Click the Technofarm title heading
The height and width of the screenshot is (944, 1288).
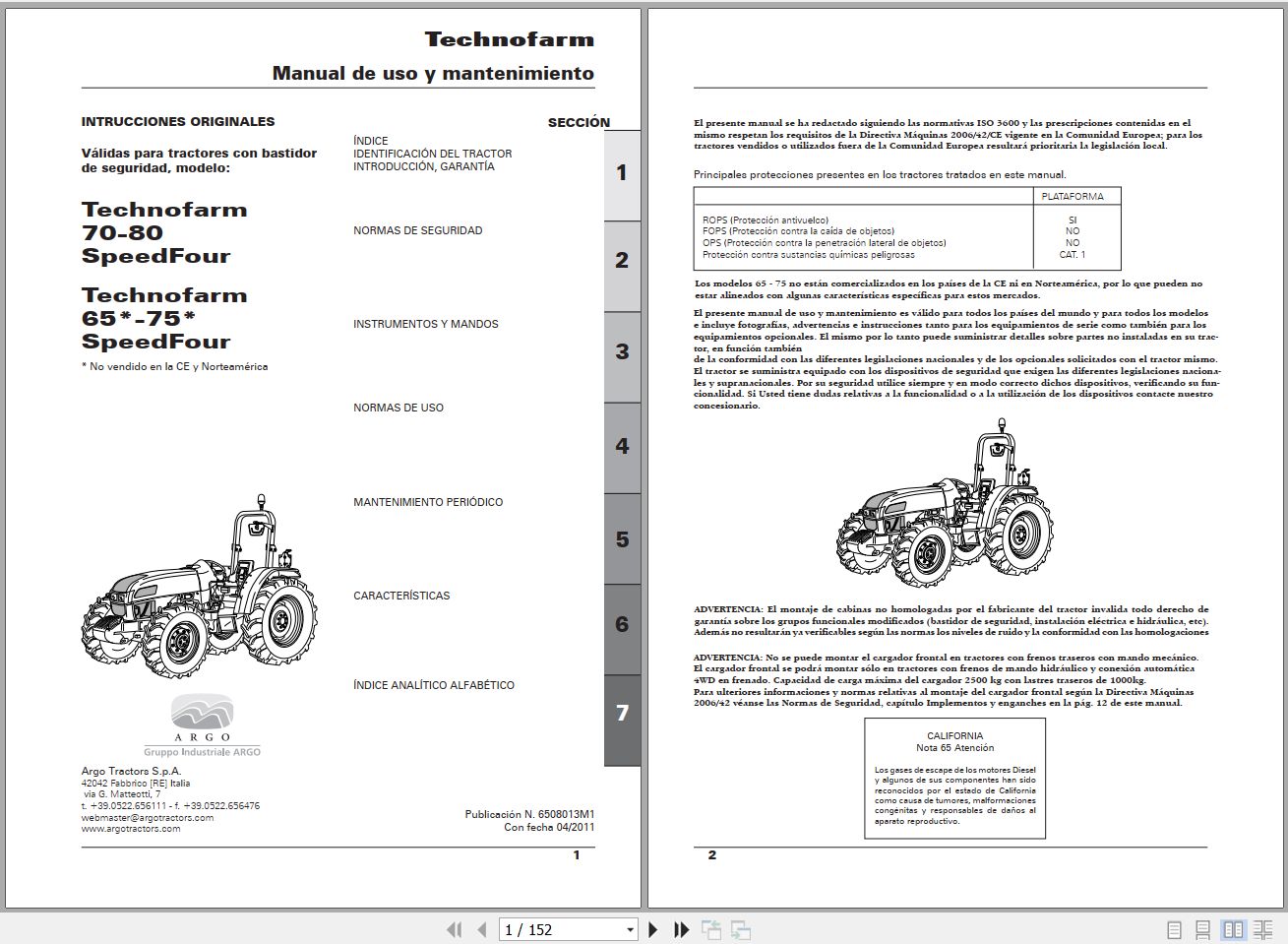[x=510, y=39]
